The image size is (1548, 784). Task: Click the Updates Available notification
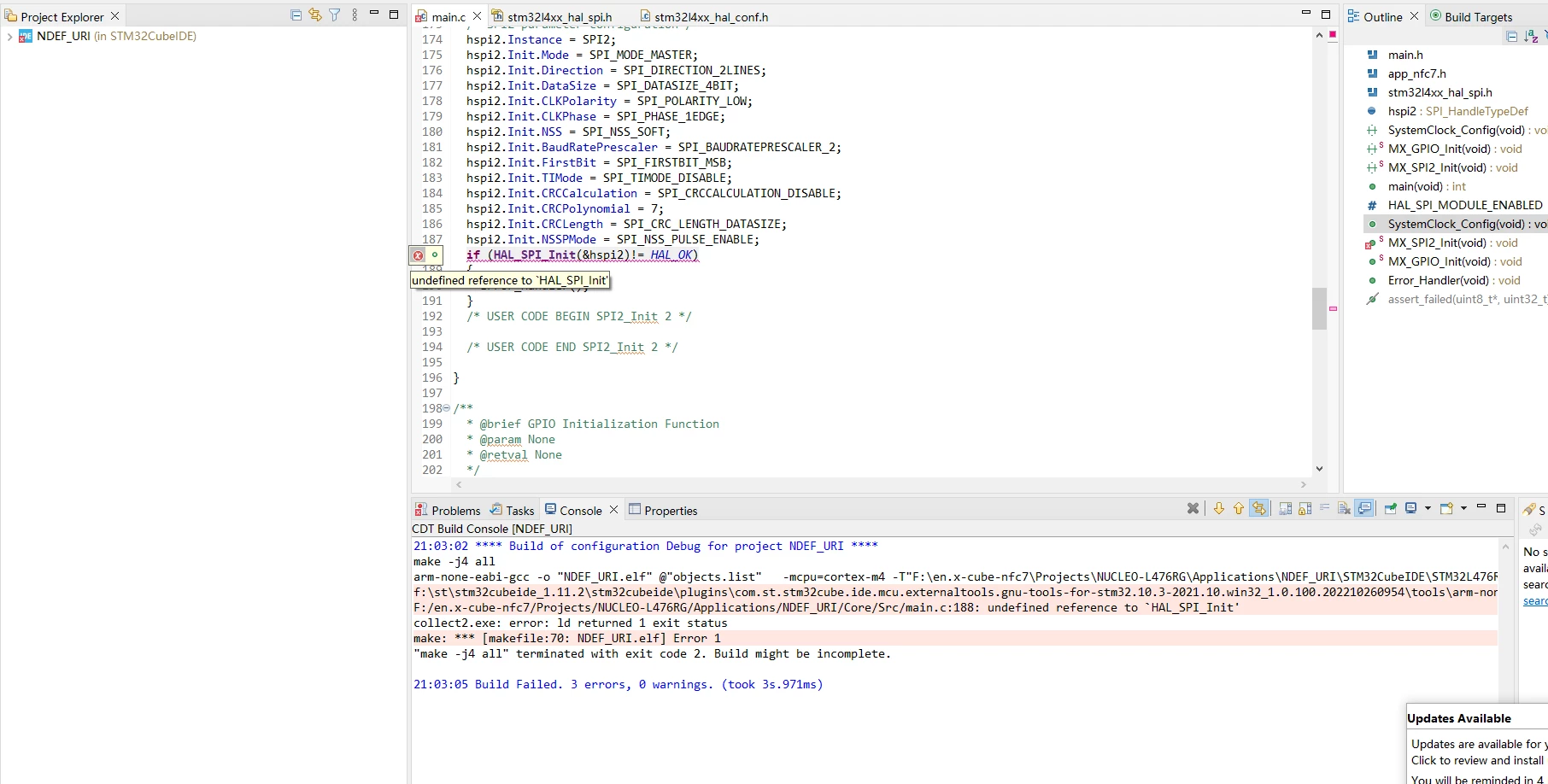(1477, 744)
